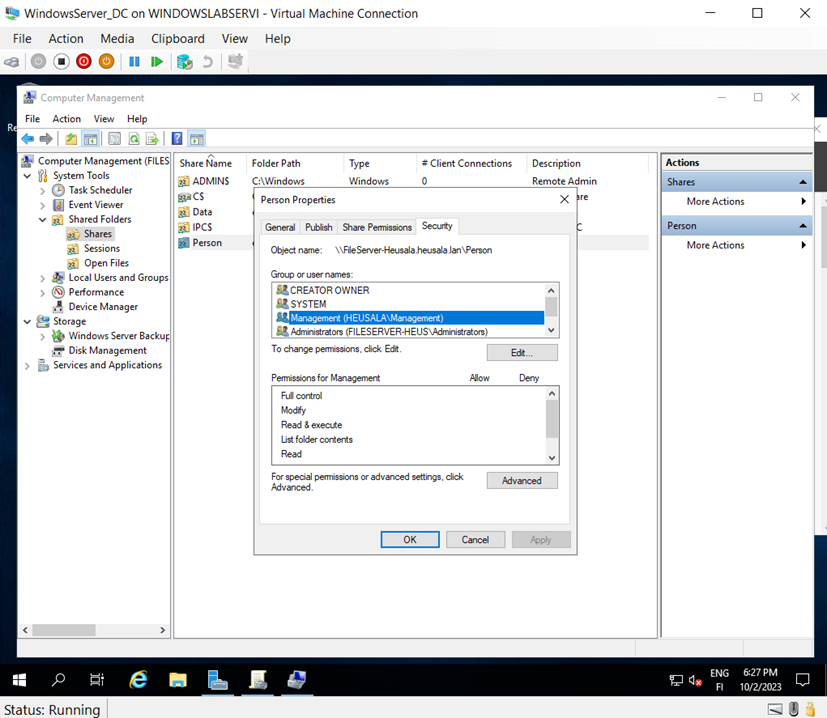Switch to the Share Permissions tab
The image size is (827, 718).
click(x=376, y=226)
